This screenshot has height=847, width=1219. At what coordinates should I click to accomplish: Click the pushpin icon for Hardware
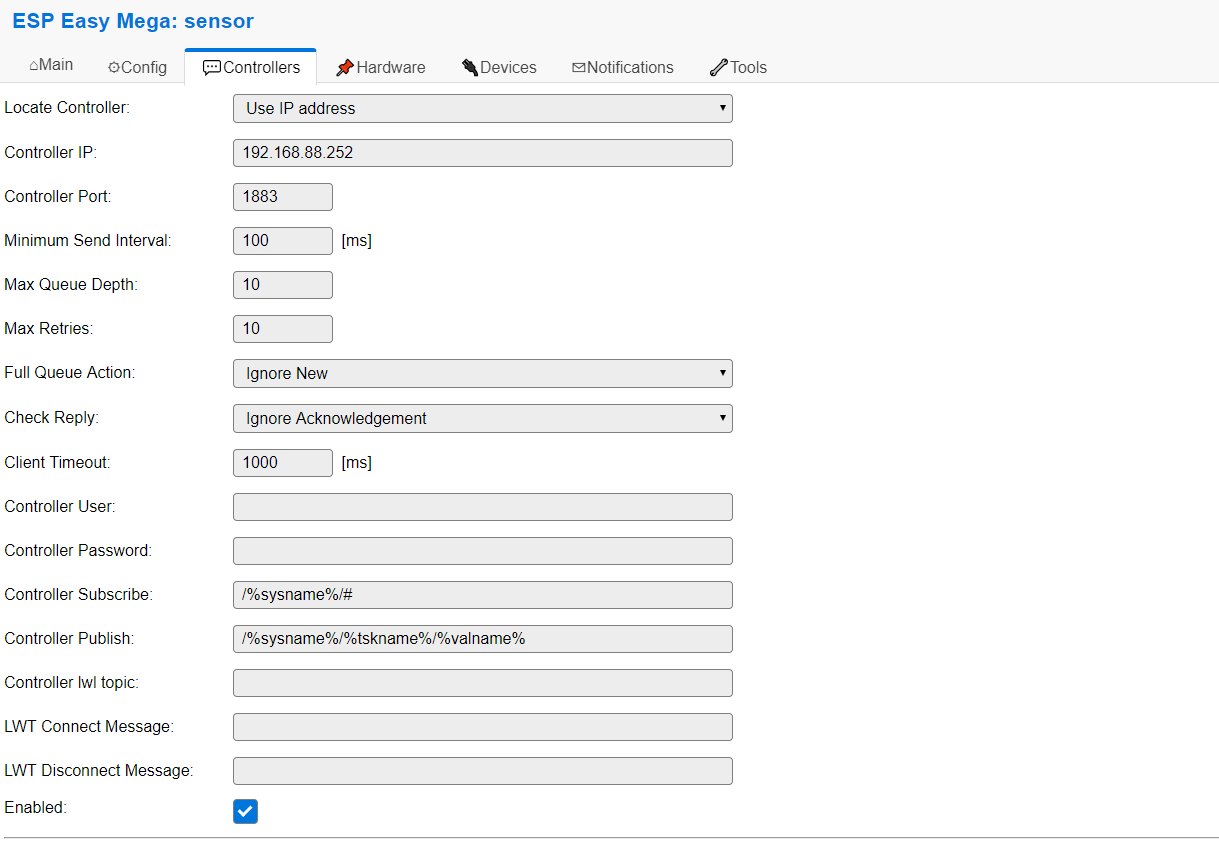click(345, 67)
